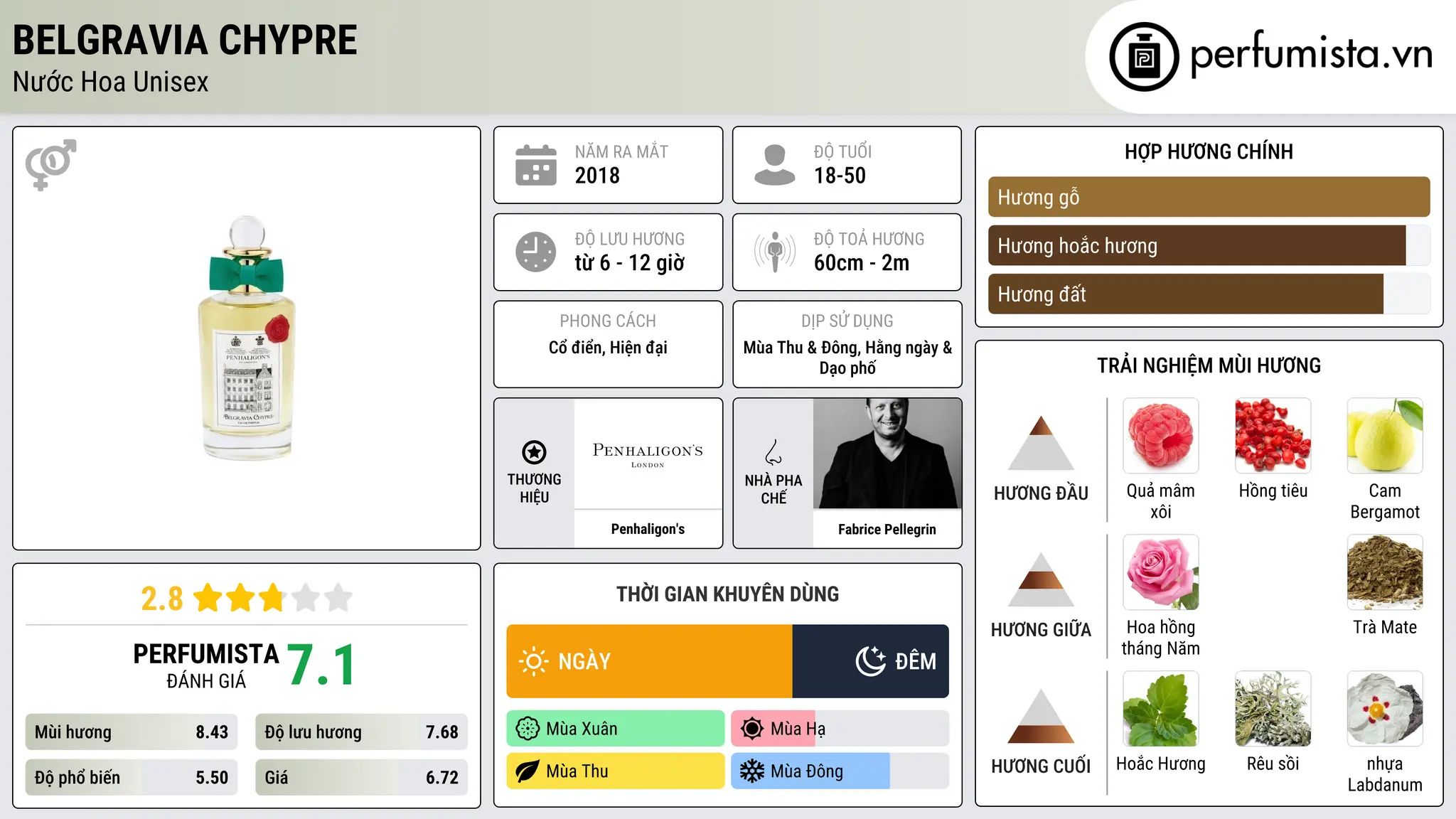Click the star badge icon above Thương Hiệu
Image resolution: width=1456 pixels, height=819 pixels.
534,452
